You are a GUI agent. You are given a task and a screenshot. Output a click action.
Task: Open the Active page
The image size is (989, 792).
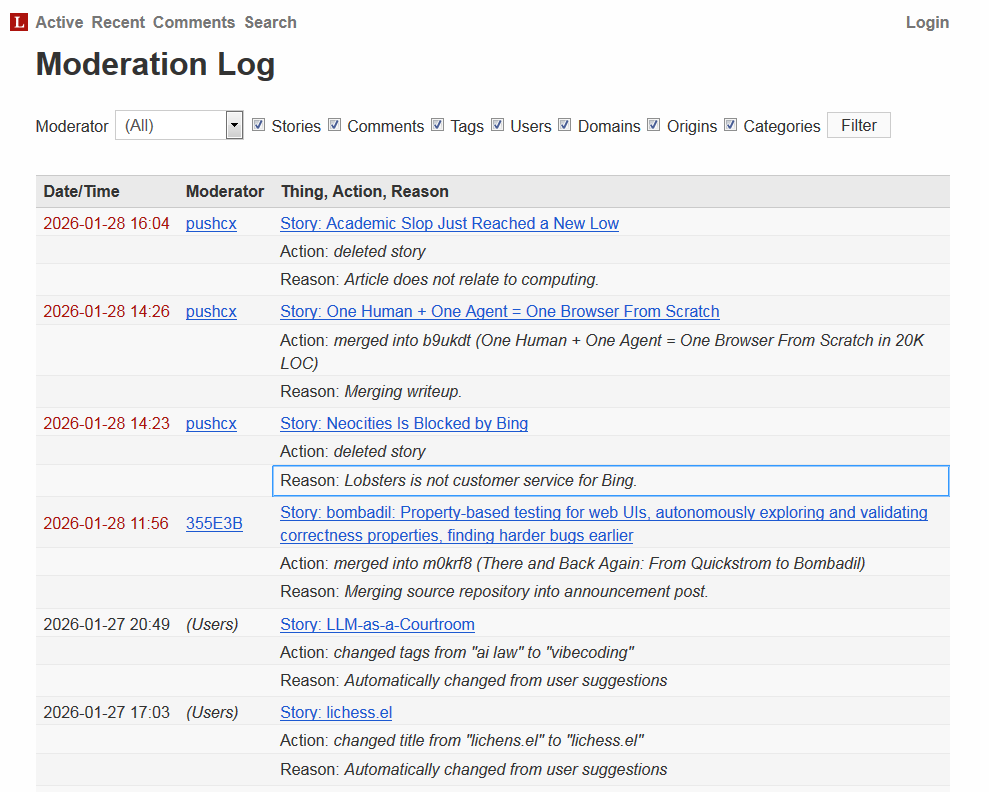[x=59, y=22]
